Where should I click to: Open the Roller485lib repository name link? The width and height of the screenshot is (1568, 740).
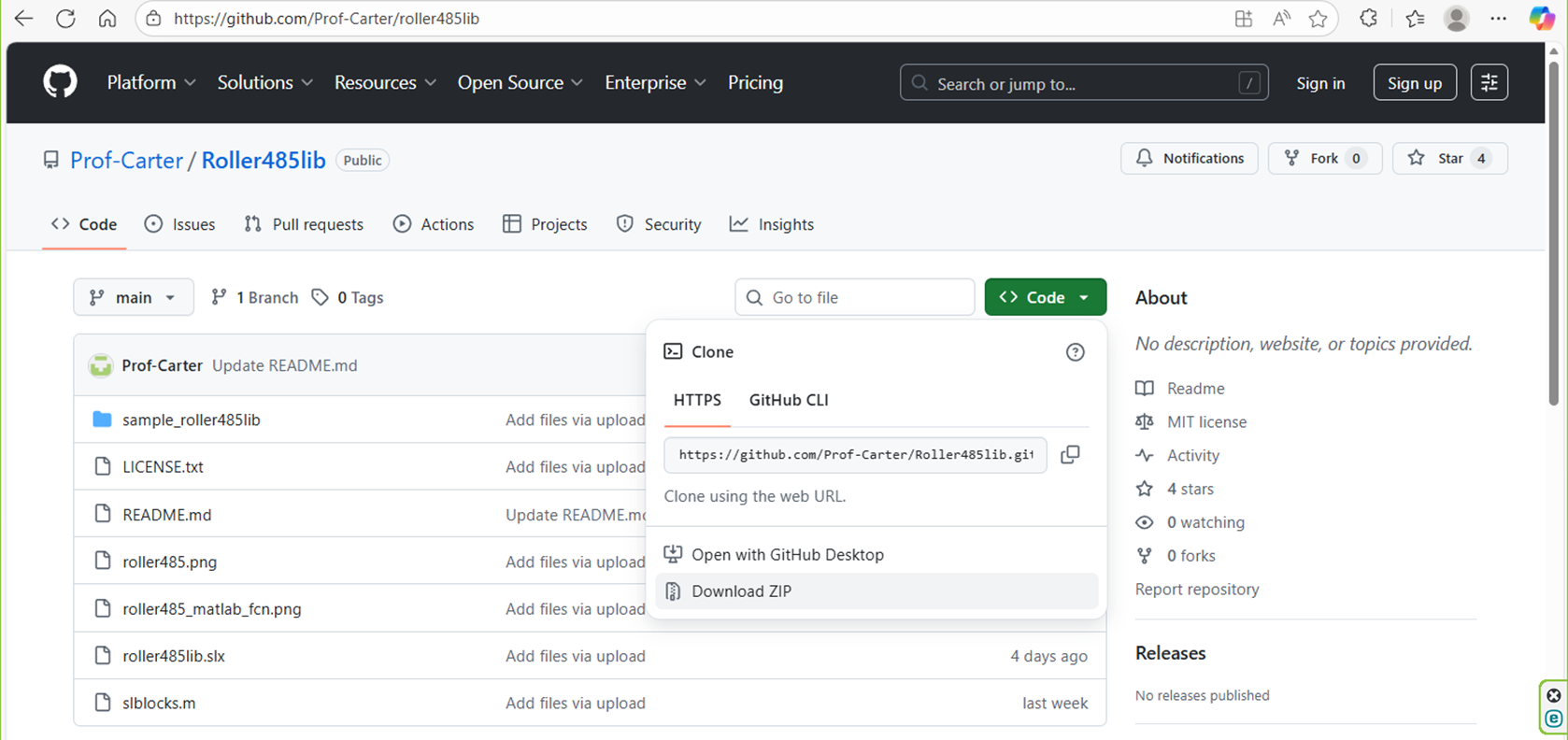click(x=264, y=160)
